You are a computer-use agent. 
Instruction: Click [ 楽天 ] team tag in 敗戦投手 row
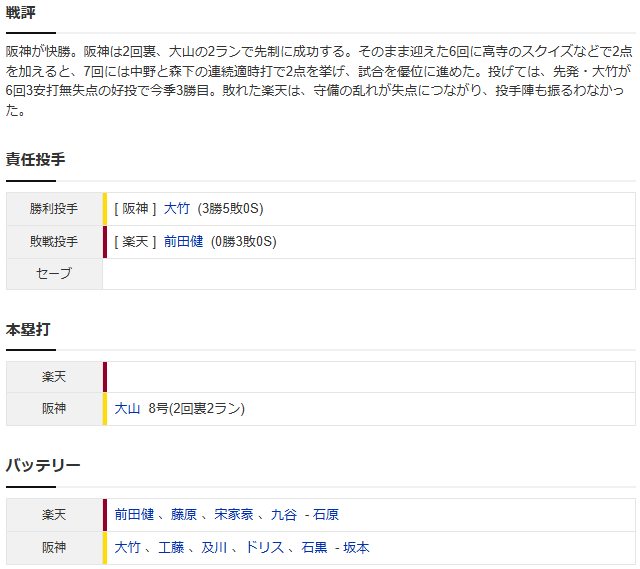coord(135,242)
